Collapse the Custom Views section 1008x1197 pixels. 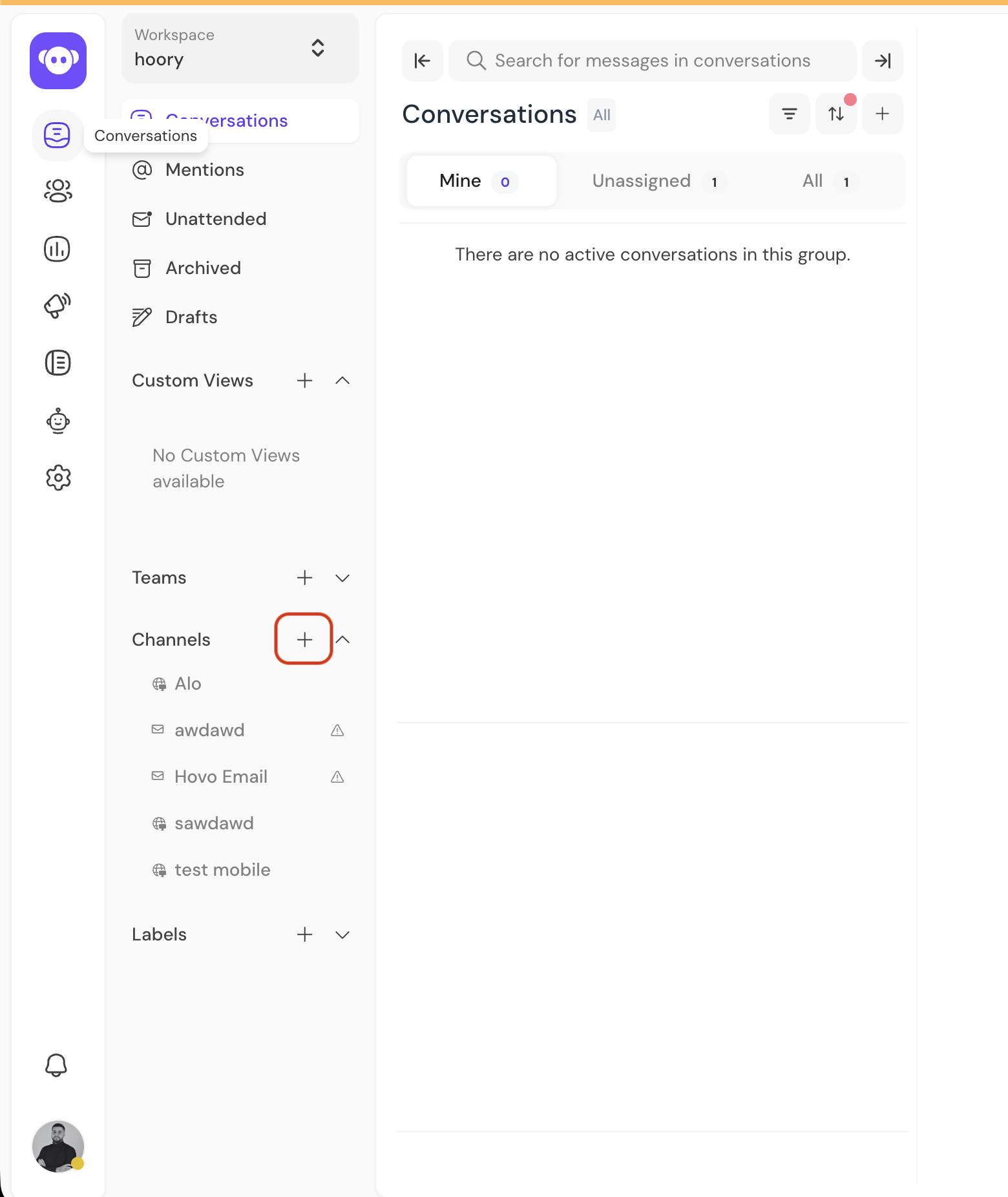pos(342,381)
